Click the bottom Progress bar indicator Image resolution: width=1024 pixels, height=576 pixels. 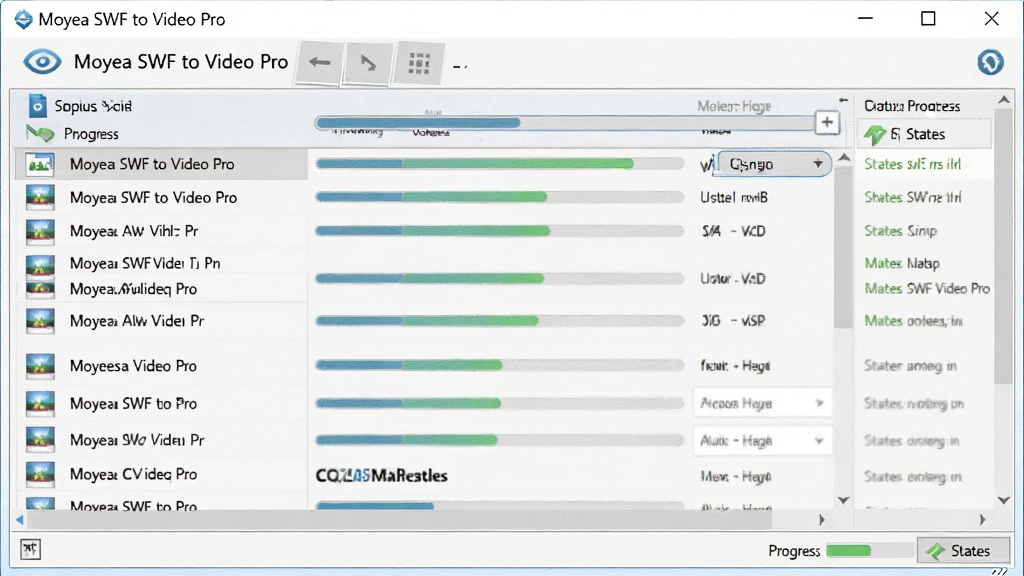click(869, 551)
